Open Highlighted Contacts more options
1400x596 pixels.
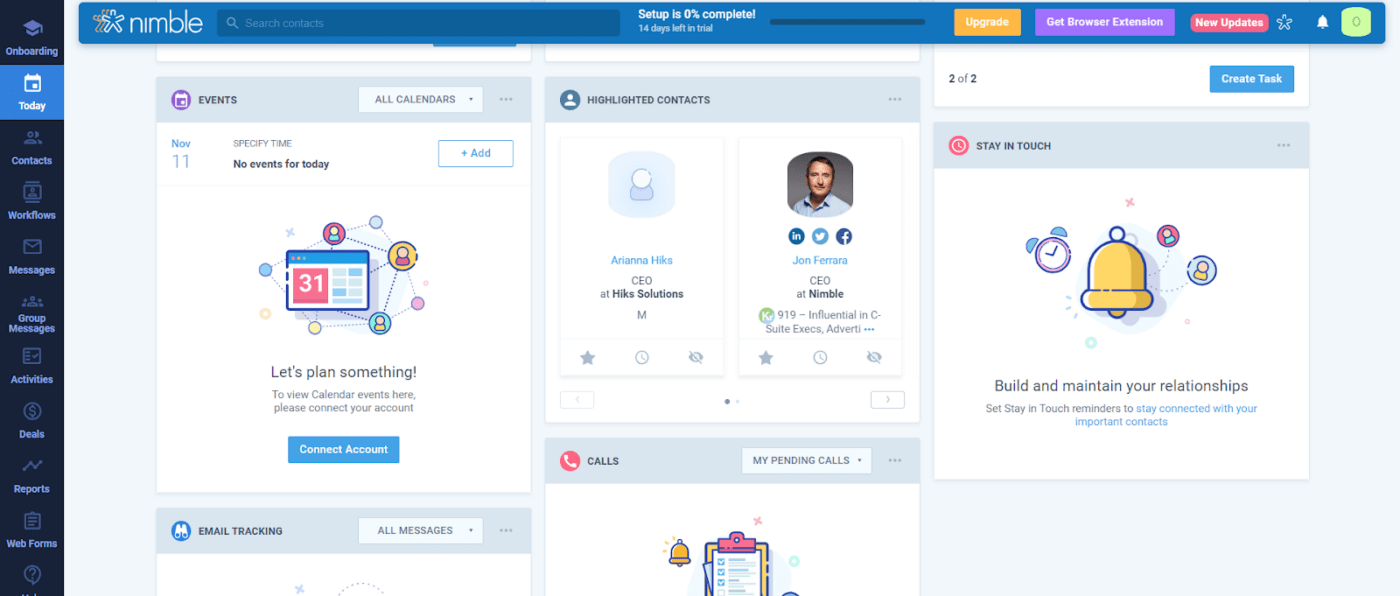(895, 100)
